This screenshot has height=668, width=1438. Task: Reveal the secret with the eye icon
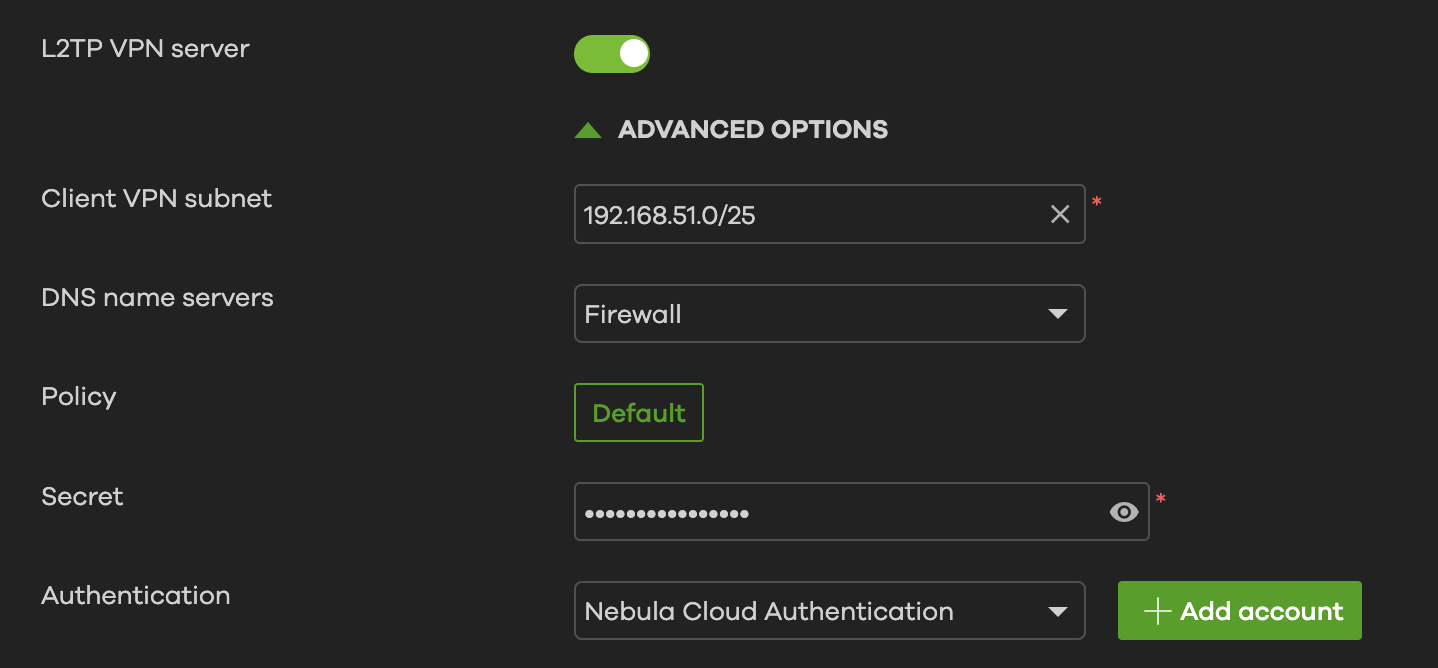tap(1124, 513)
